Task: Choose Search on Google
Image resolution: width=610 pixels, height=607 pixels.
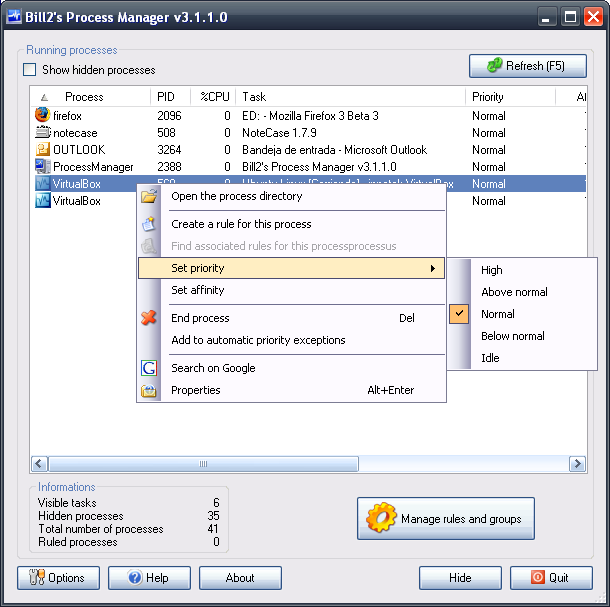Action: pos(291,368)
